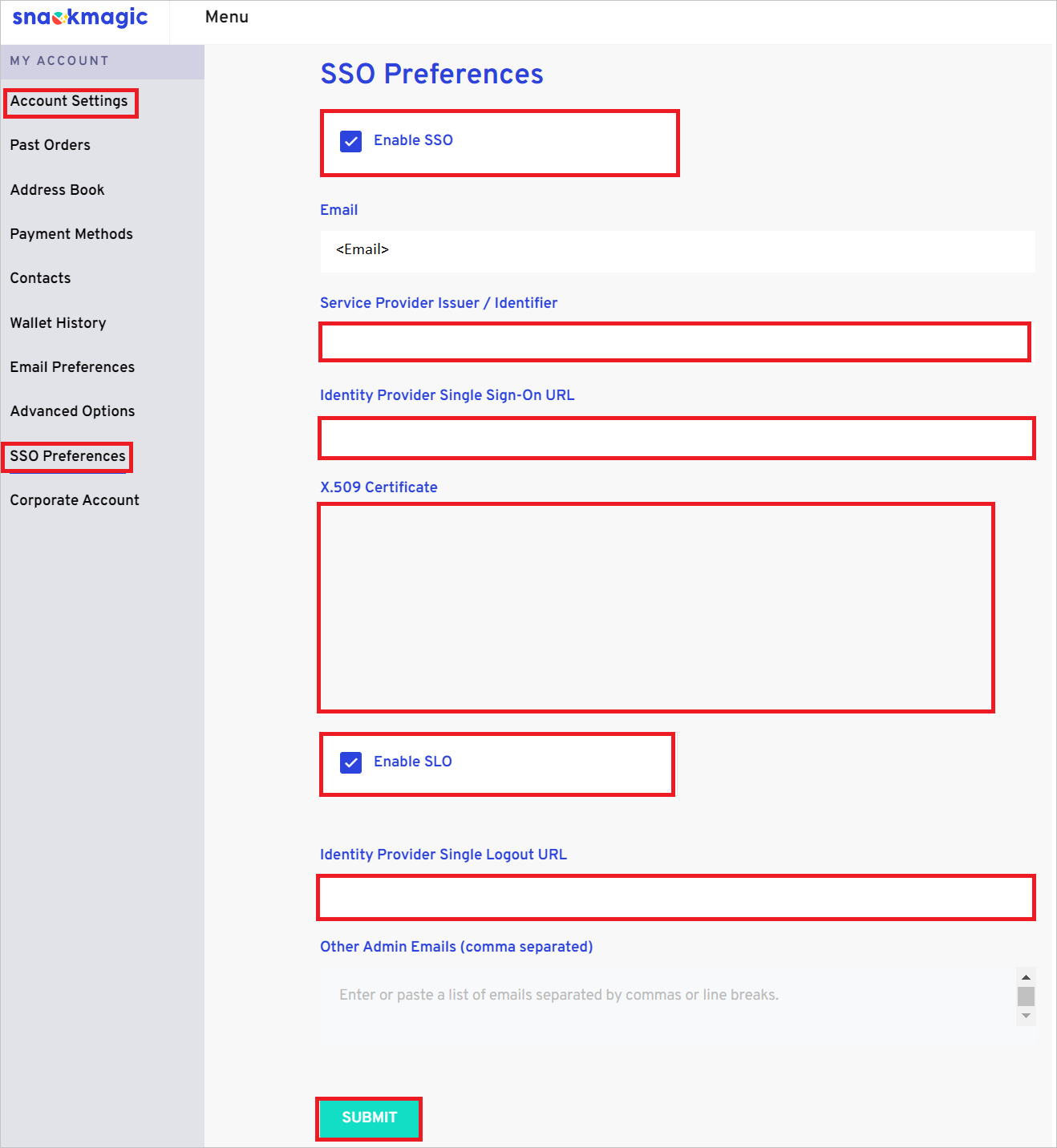Viewport: 1057px width, 1148px height.
Task: Open Contacts page
Action: coord(40,278)
